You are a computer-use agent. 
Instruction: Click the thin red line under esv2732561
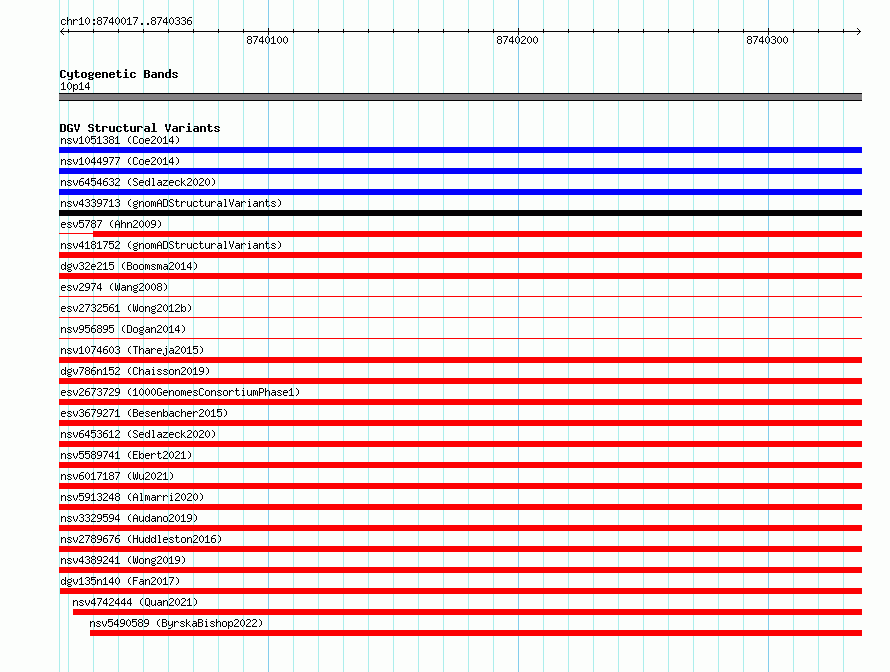click(x=460, y=317)
